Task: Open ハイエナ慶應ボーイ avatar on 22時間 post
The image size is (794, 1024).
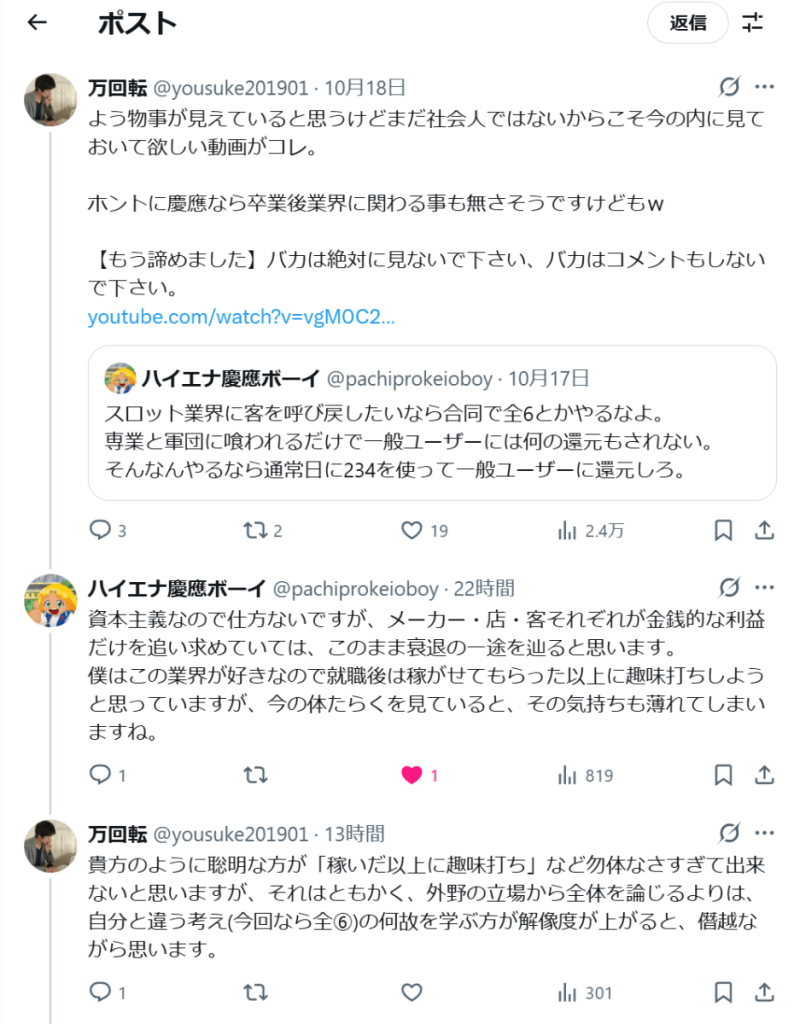Action: 50,600
